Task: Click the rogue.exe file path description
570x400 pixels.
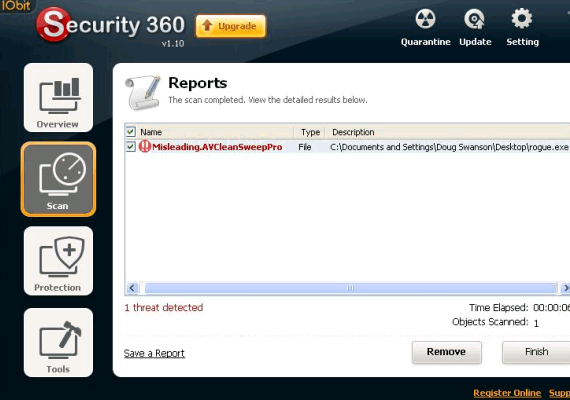Action: (x=449, y=147)
